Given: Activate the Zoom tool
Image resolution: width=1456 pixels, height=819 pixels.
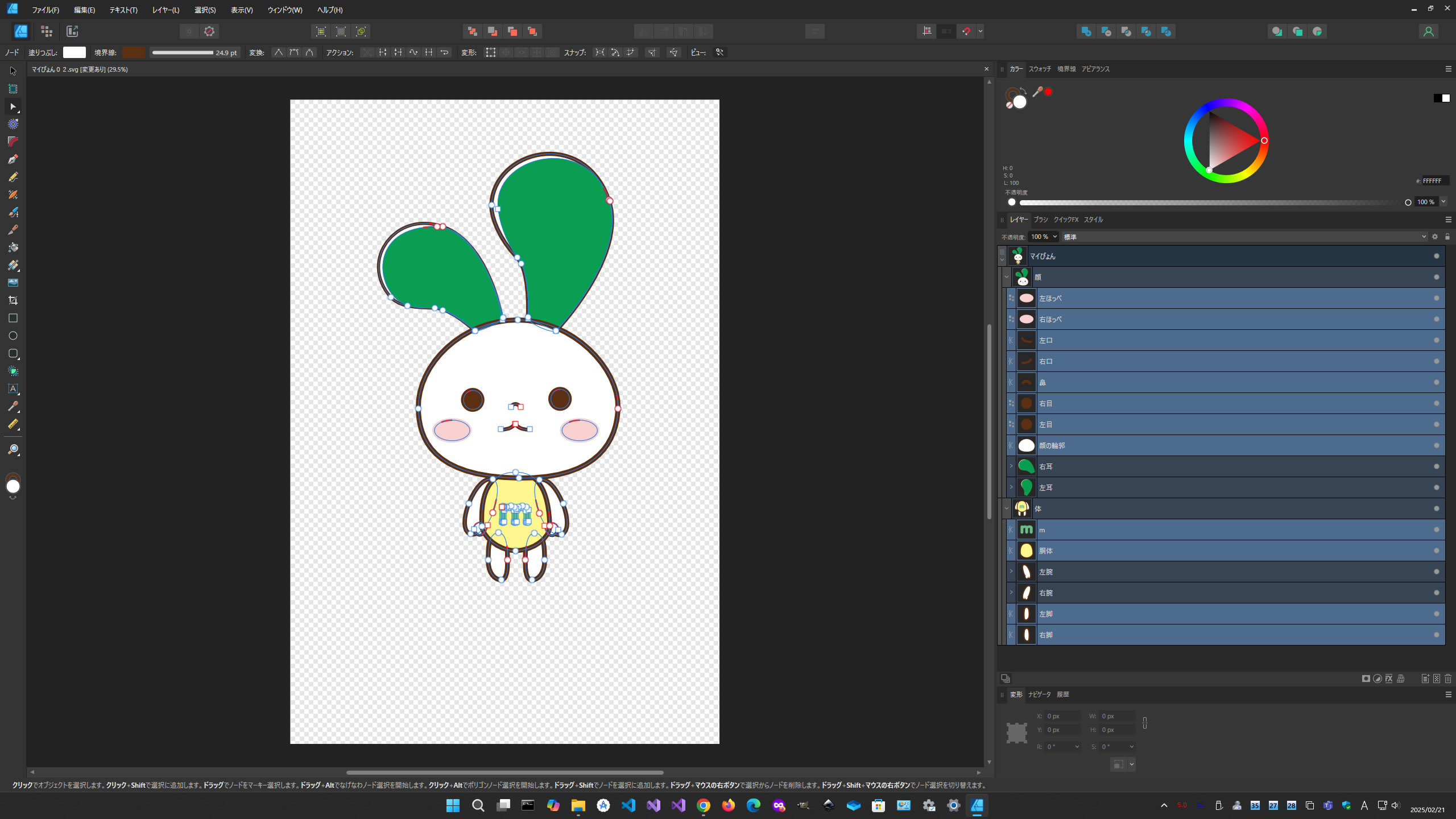Looking at the screenshot, I should [x=13, y=450].
